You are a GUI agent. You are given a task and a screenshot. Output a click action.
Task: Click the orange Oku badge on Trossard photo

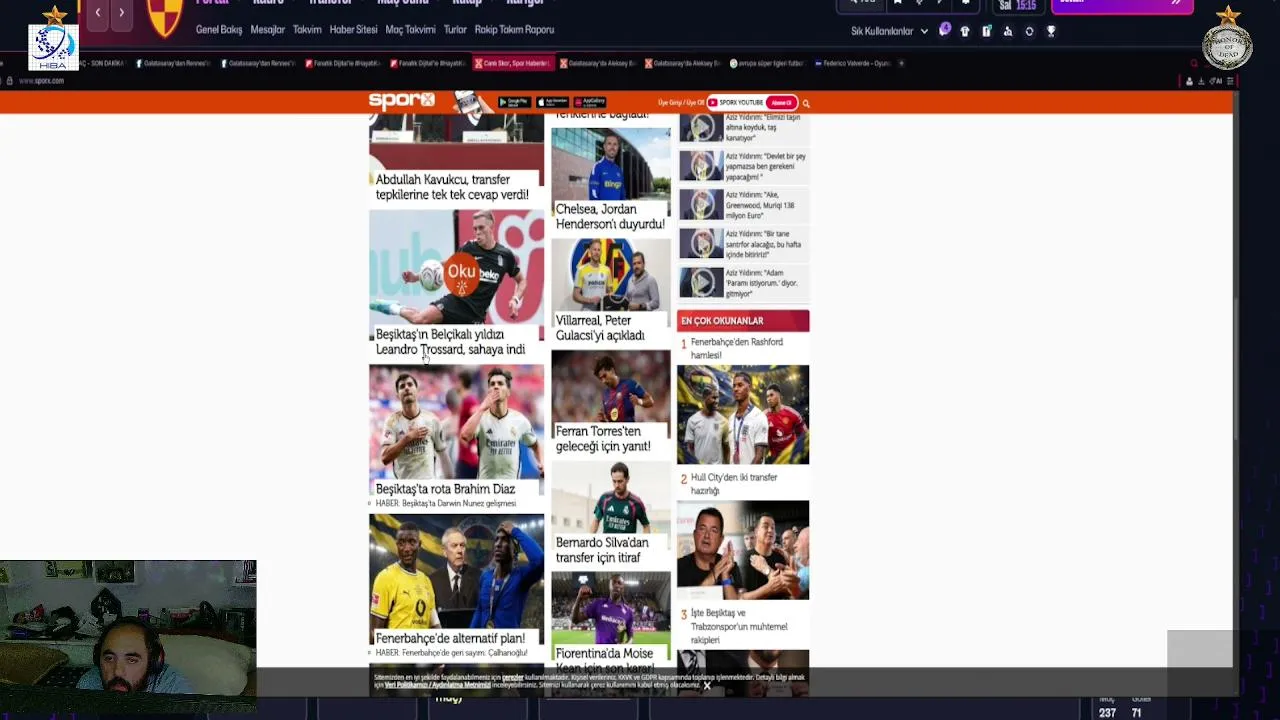point(462,274)
